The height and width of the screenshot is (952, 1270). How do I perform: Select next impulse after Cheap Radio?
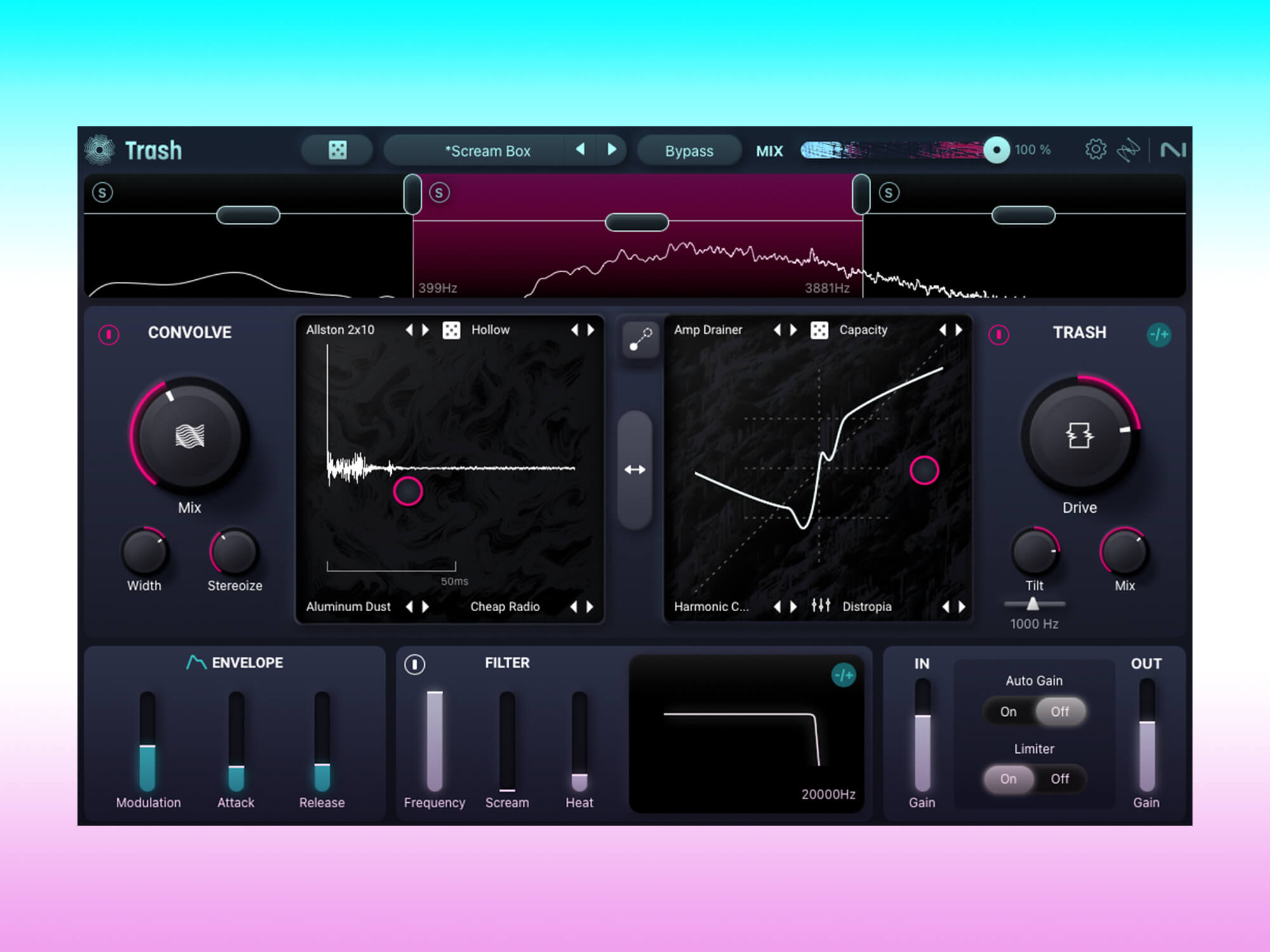[x=591, y=607]
